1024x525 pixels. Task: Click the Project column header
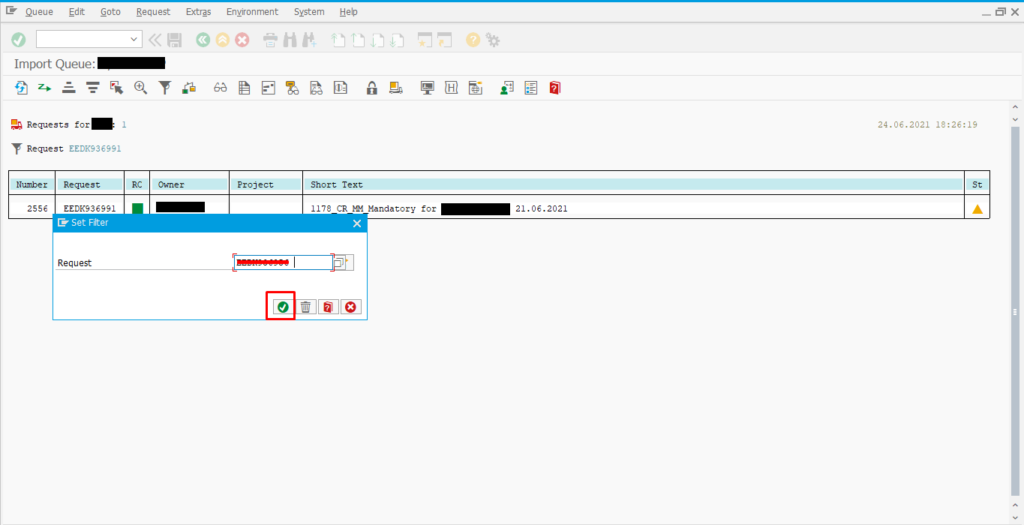tap(266, 185)
